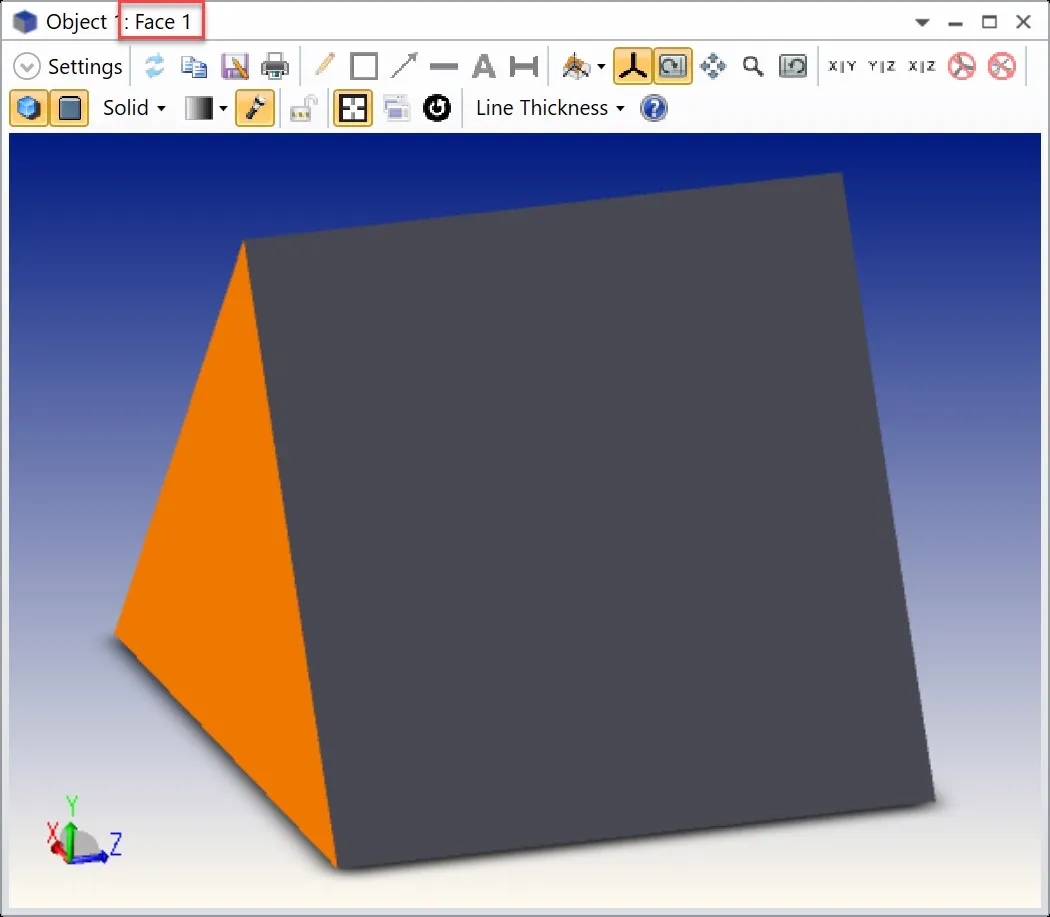
Task: Toggle the flashlight lighting button
Action: coord(256,108)
